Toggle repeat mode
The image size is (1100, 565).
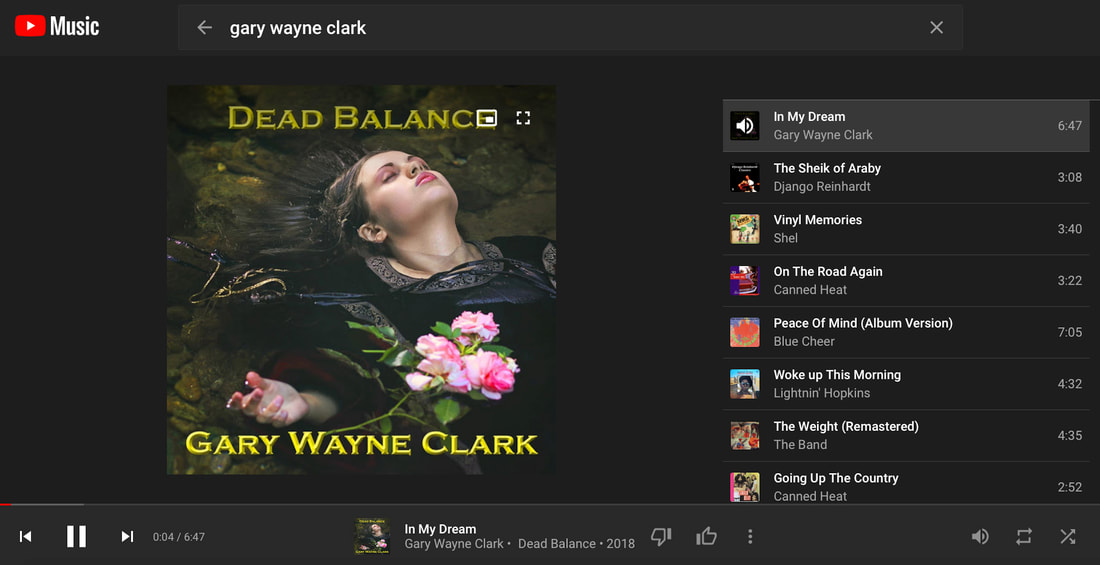[x=1024, y=536]
